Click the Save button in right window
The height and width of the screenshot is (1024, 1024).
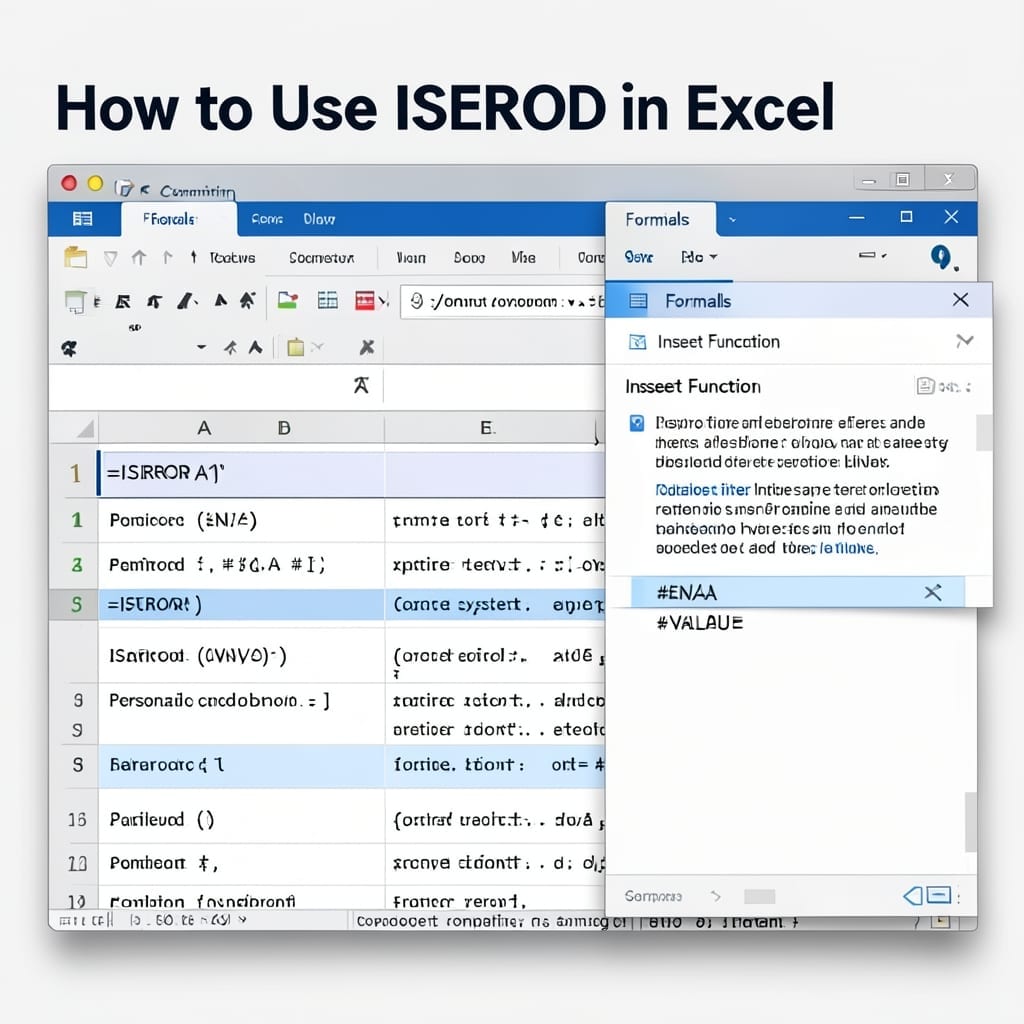639,257
